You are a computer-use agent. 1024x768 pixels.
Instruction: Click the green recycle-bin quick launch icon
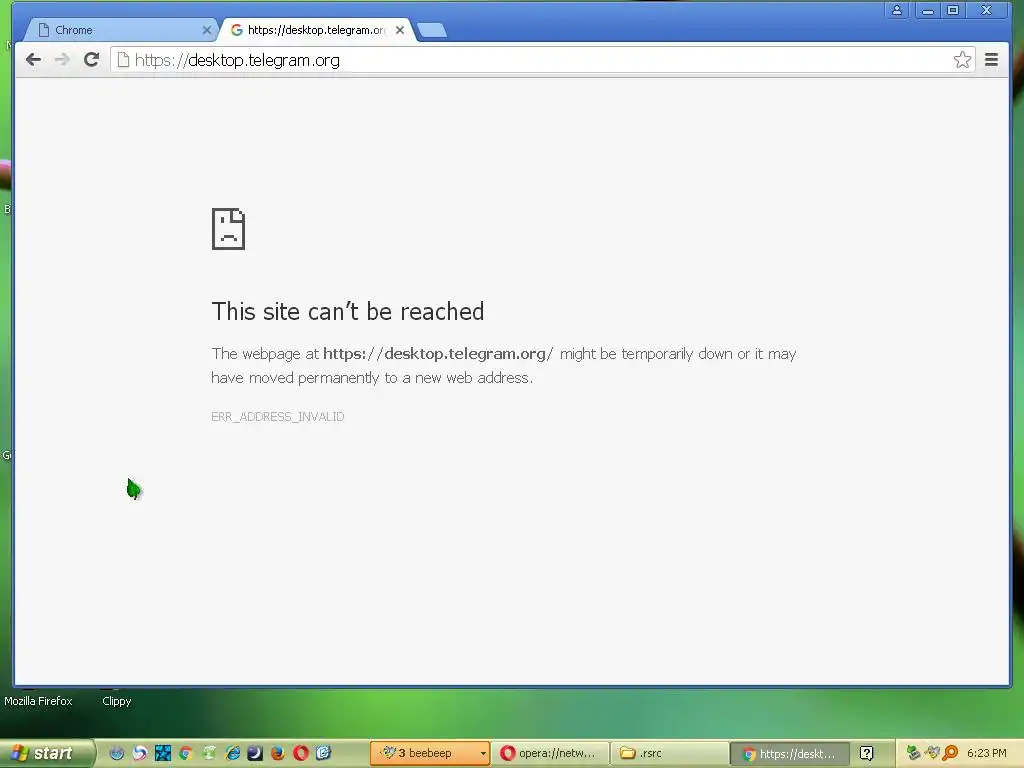[209, 753]
